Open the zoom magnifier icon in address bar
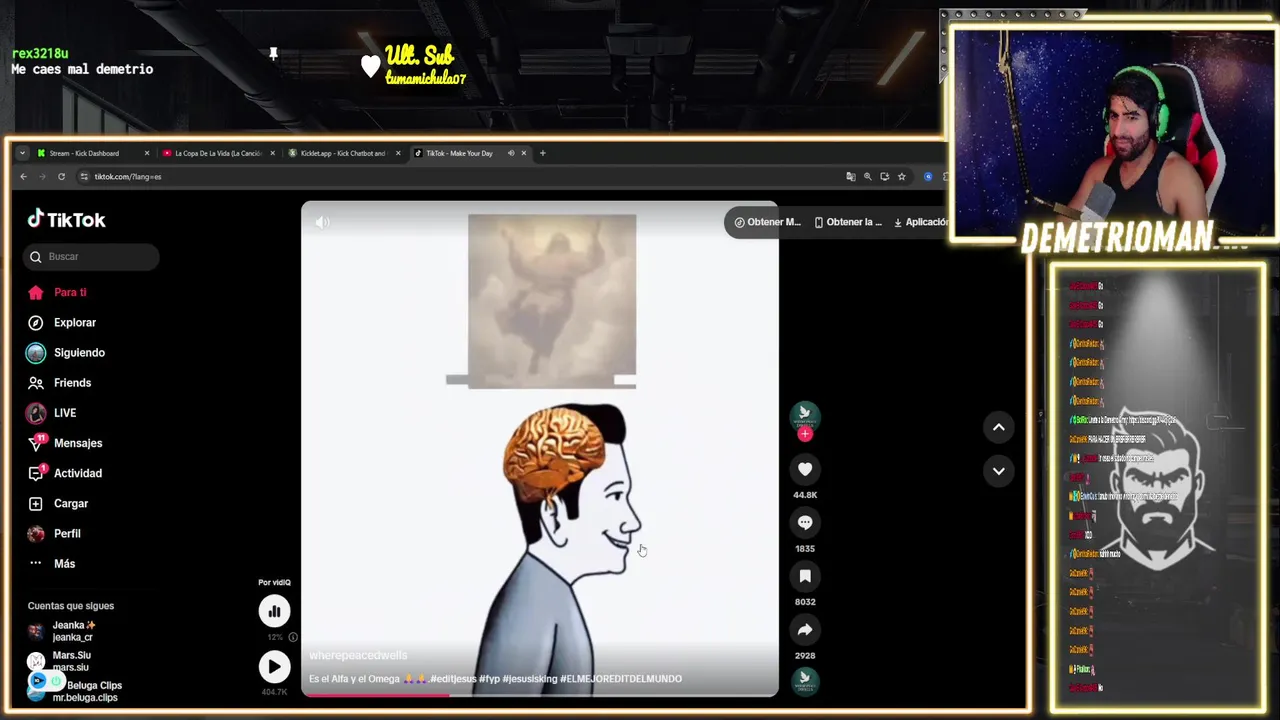This screenshot has width=1280, height=720. (868, 176)
